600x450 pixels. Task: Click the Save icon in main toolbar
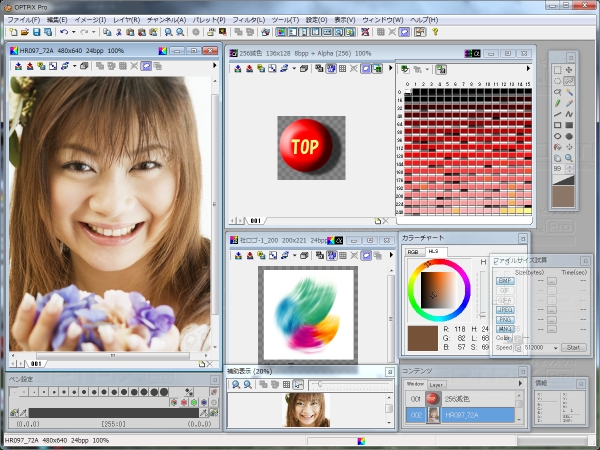point(35,32)
